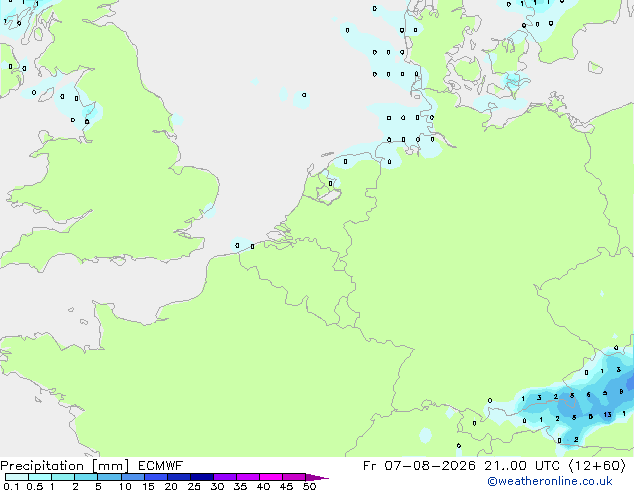Select the 0.5–1 mm legend color swatch
Viewport: 634px width, 490px height.
click(40, 477)
